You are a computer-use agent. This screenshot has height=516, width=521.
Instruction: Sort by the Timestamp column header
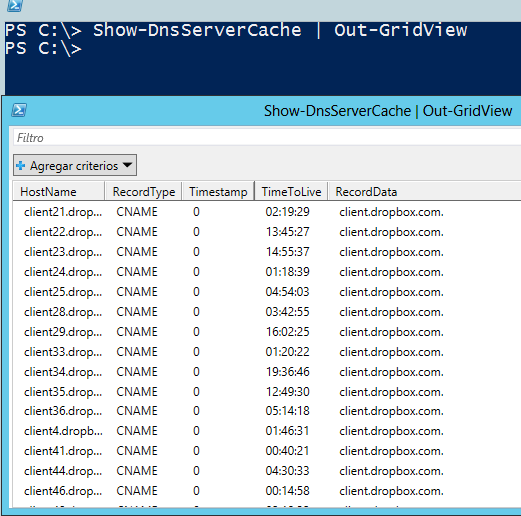(x=218, y=192)
